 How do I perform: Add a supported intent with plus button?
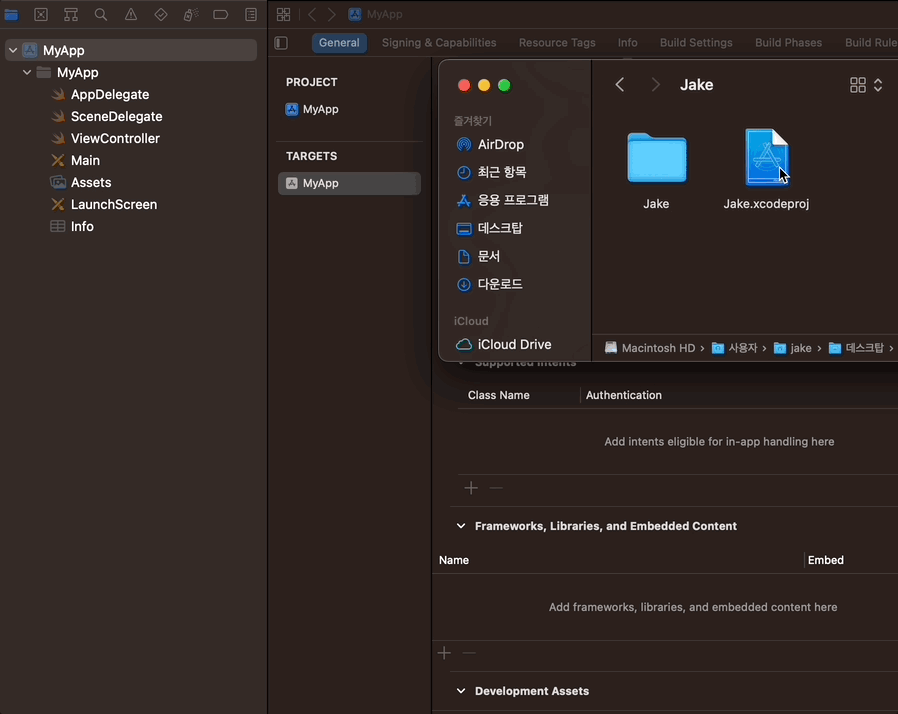click(x=471, y=488)
